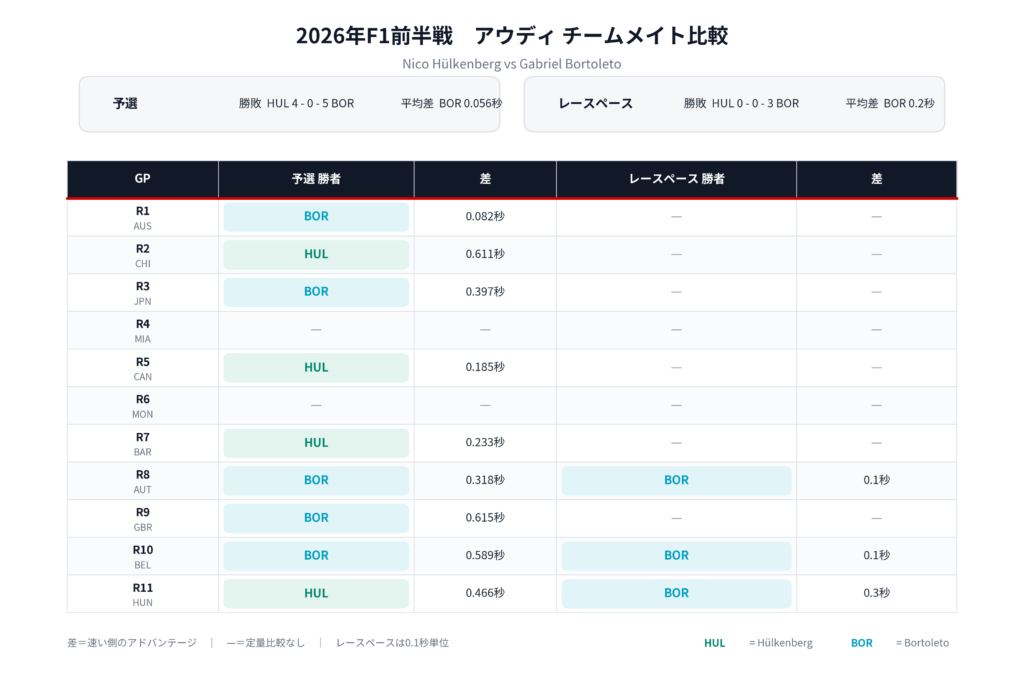The height and width of the screenshot is (698, 1024).
Task: Click the R4 MIA row label
Action: (x=142, y=330)
